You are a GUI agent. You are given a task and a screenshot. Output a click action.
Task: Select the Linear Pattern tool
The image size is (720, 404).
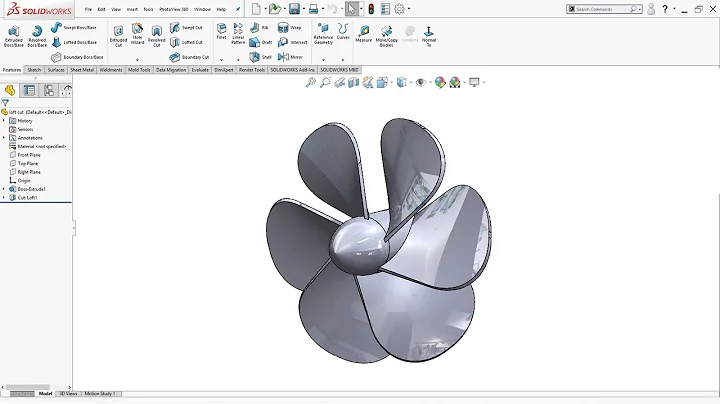238,34
